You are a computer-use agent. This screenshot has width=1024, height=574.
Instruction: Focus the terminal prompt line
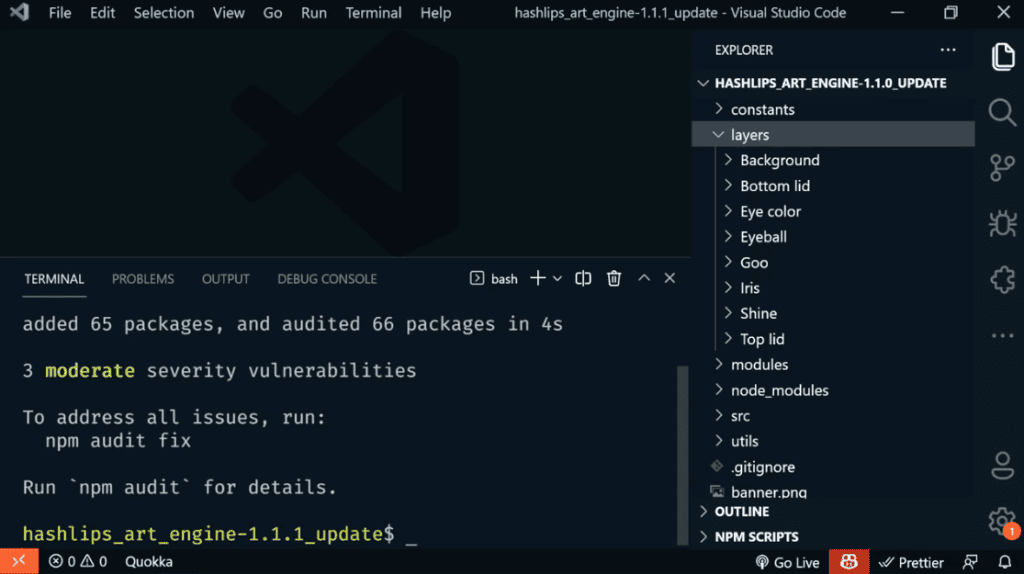[219, 534]
